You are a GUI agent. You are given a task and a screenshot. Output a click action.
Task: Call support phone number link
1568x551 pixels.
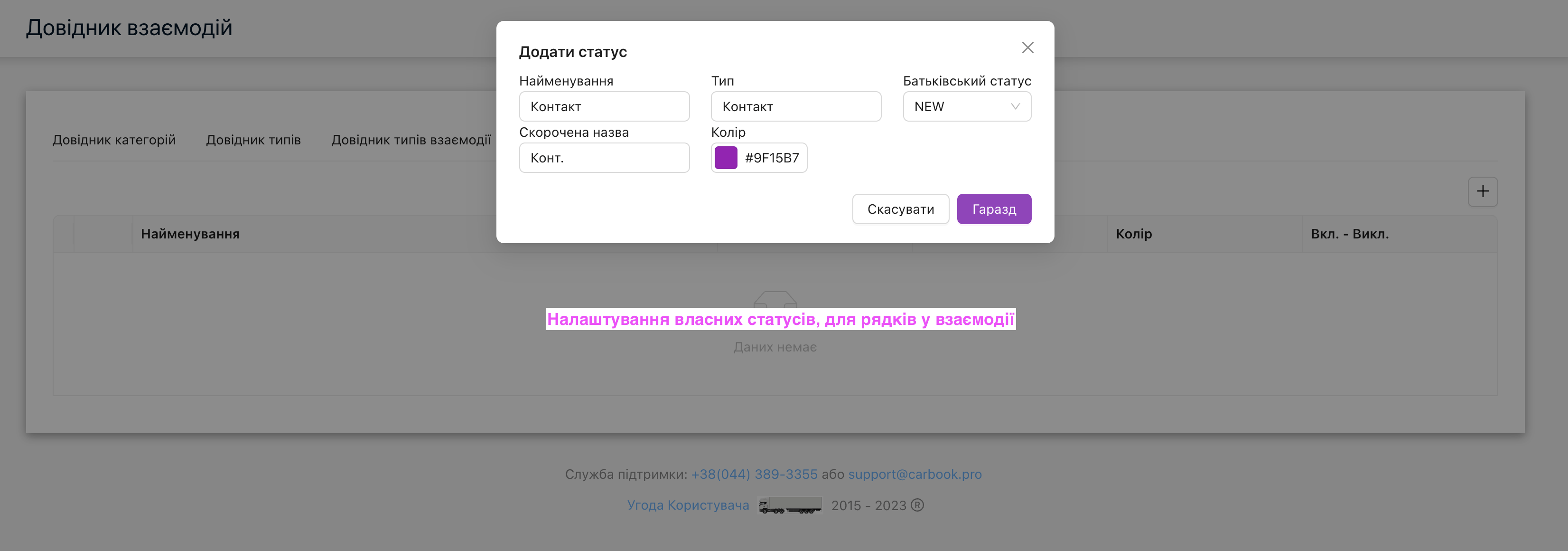[x=754, y=474]
